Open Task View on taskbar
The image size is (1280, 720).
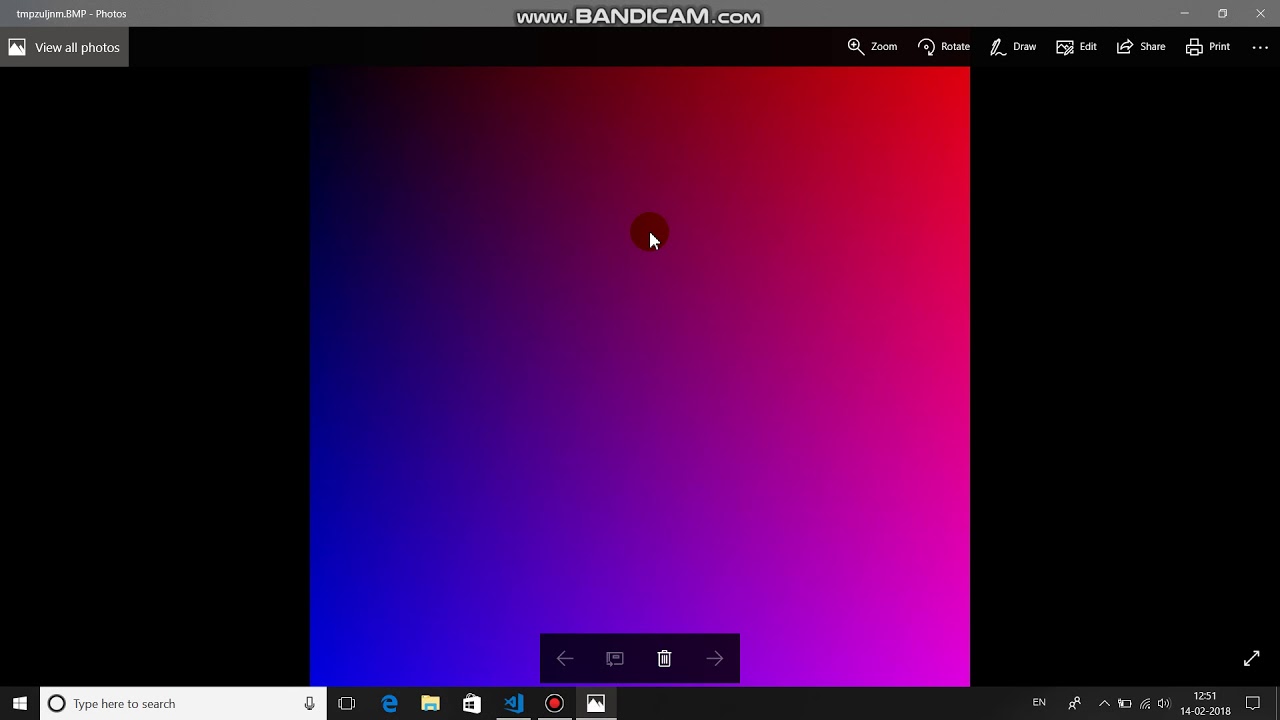click(x=347, y=703)
